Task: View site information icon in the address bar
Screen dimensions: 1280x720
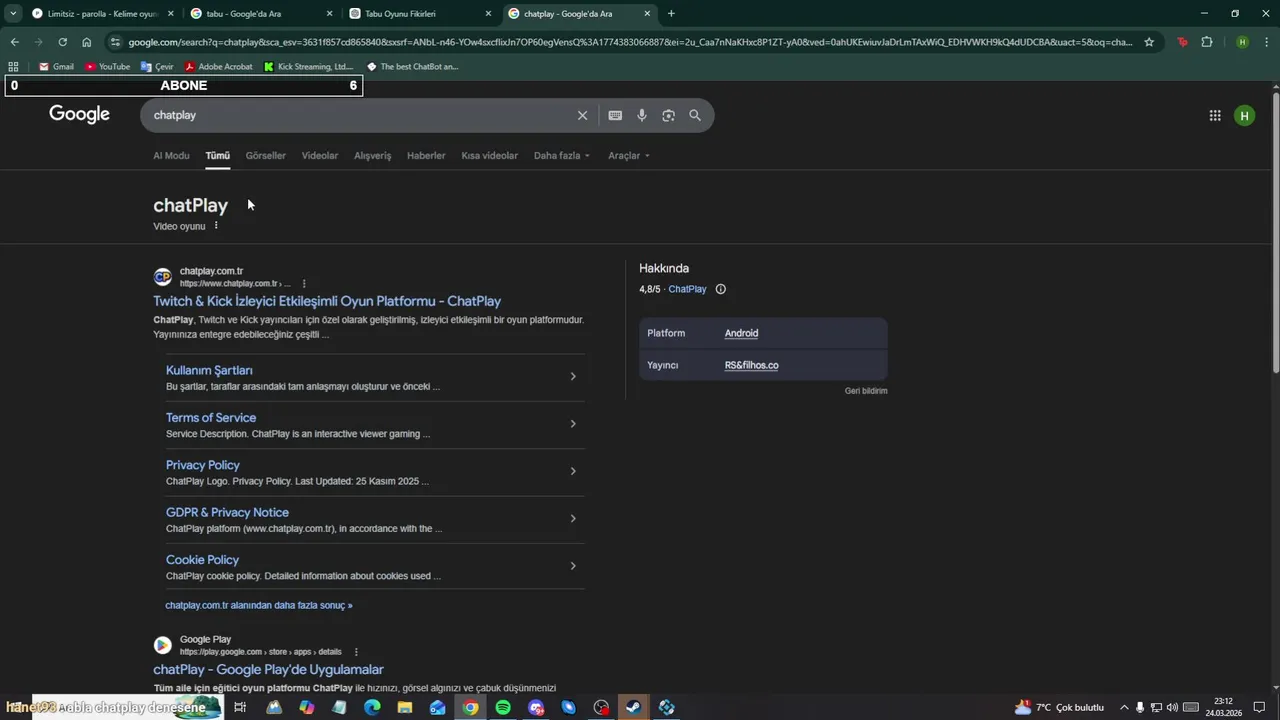Action: (116, 42)
